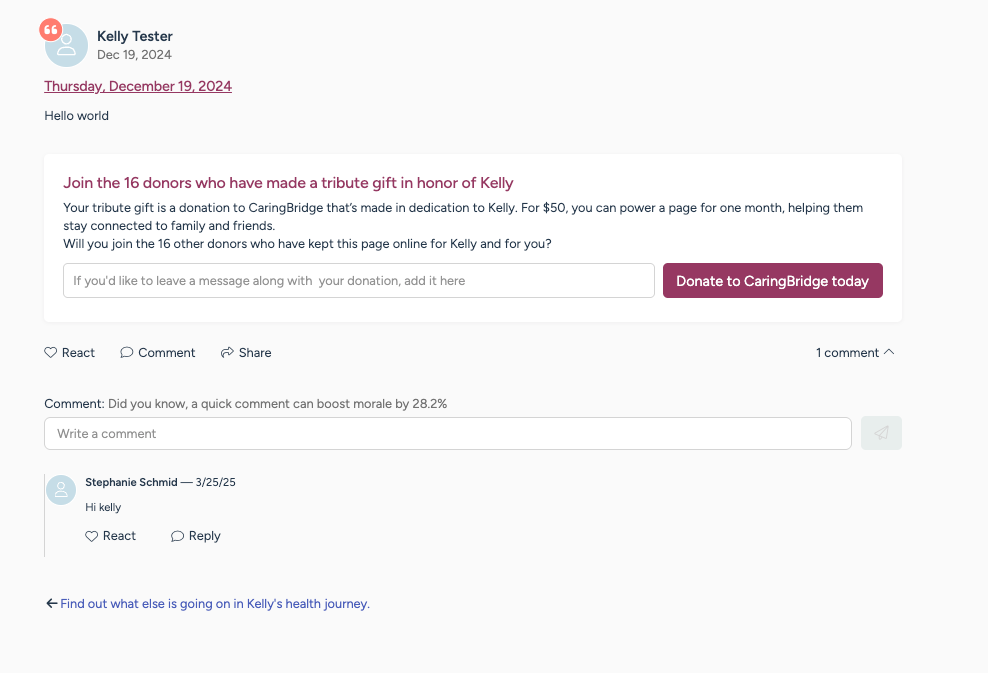Click Stephanie Schmid's avatar icon

tap(61, 490)
